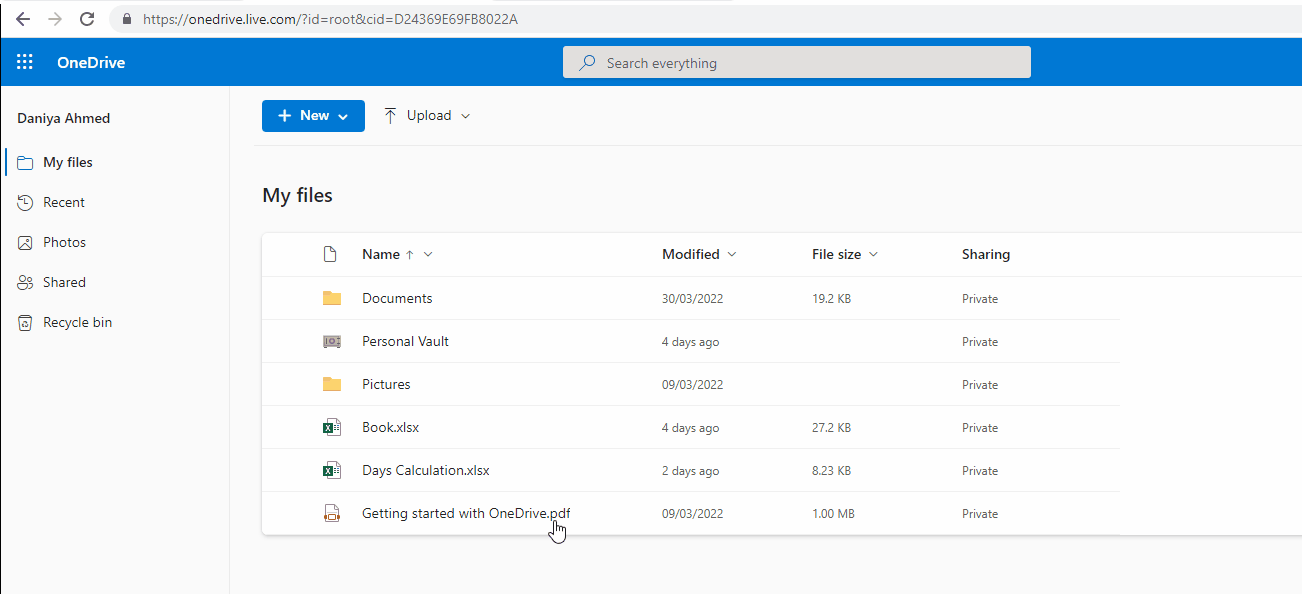Open the Microsoft 365 app launcher
This screenshot has height=594, width=1302.
(x=24, y=61)
